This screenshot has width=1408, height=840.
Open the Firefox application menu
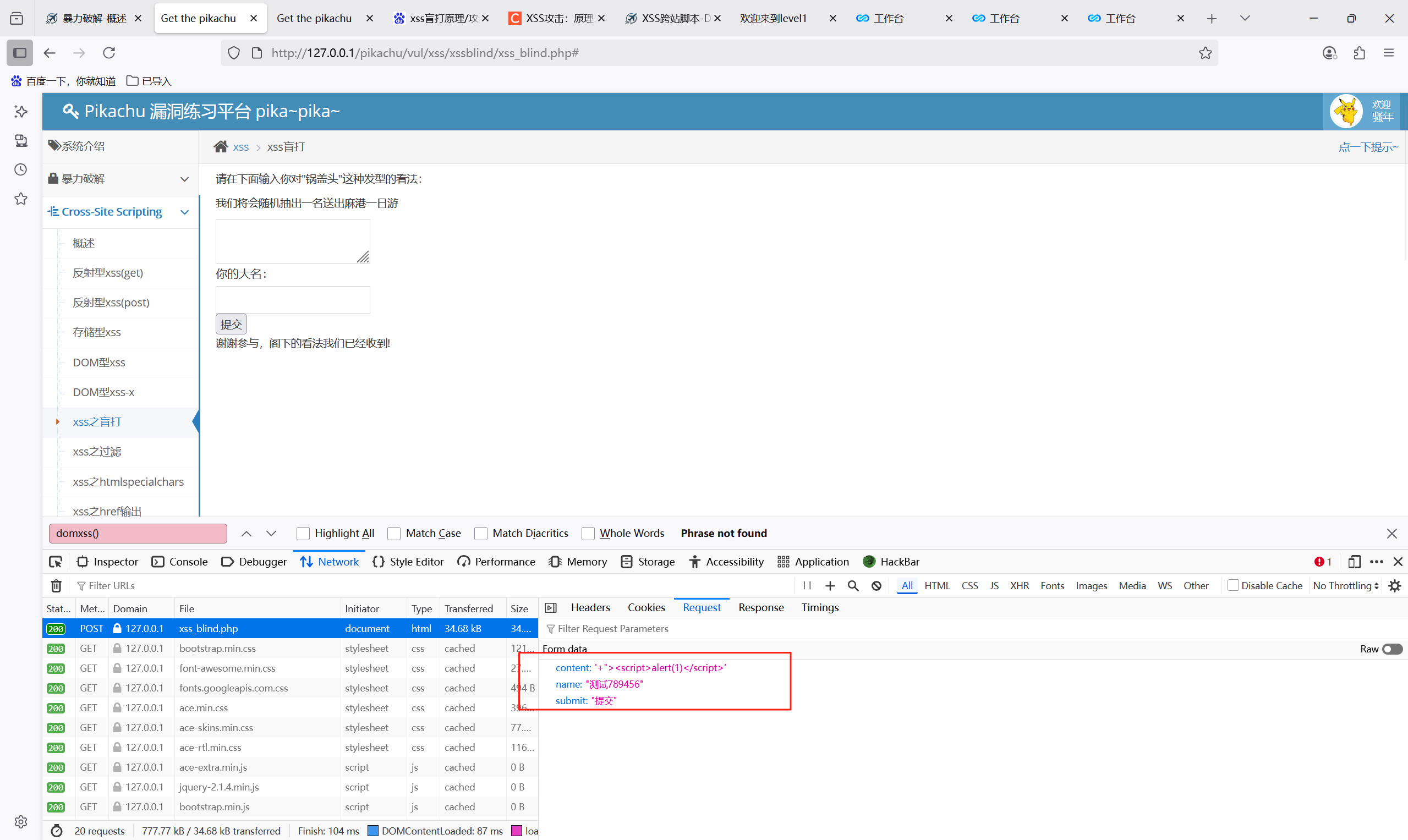[x=1389, y=53]
